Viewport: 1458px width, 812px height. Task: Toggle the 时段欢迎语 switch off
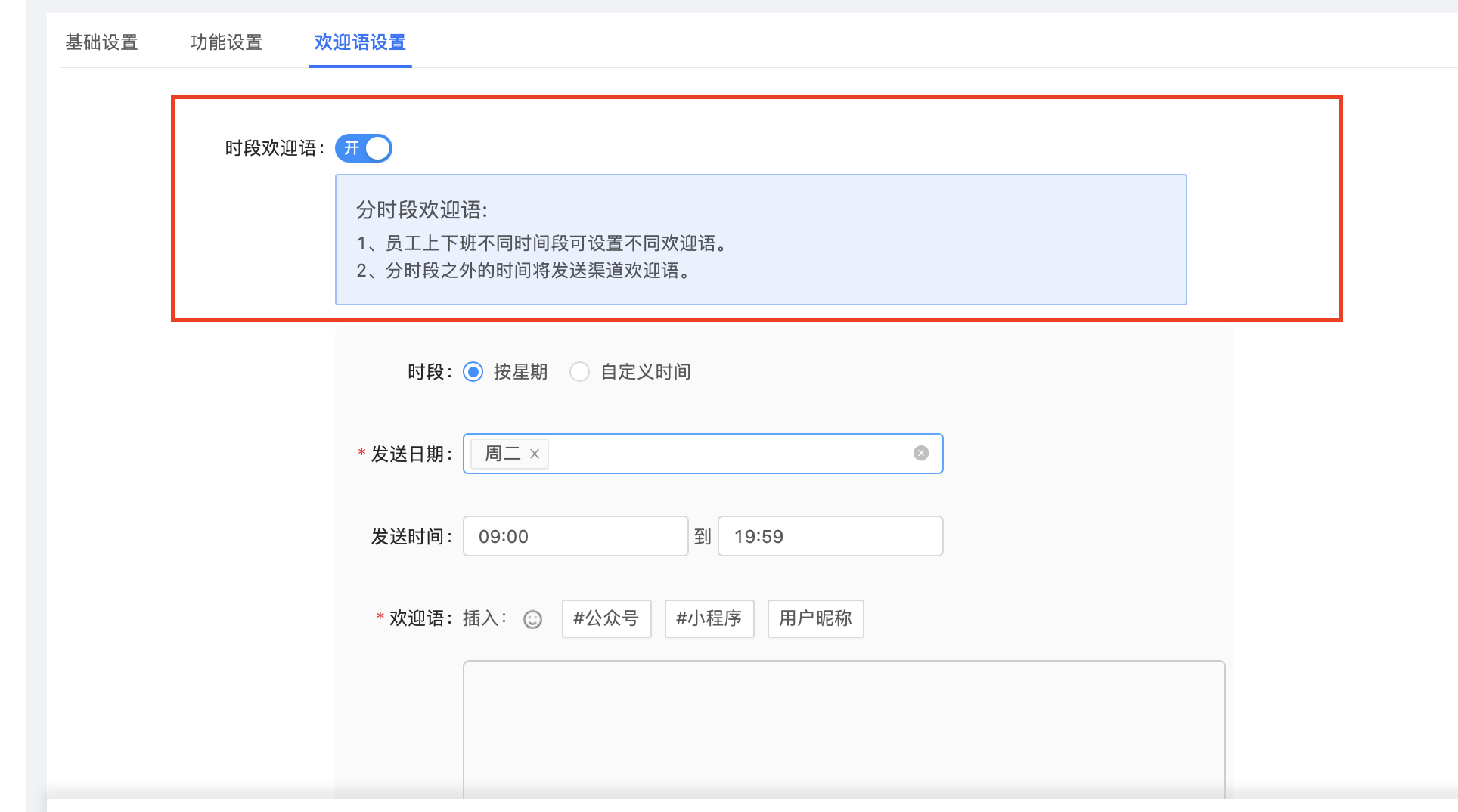coord(364,148)
